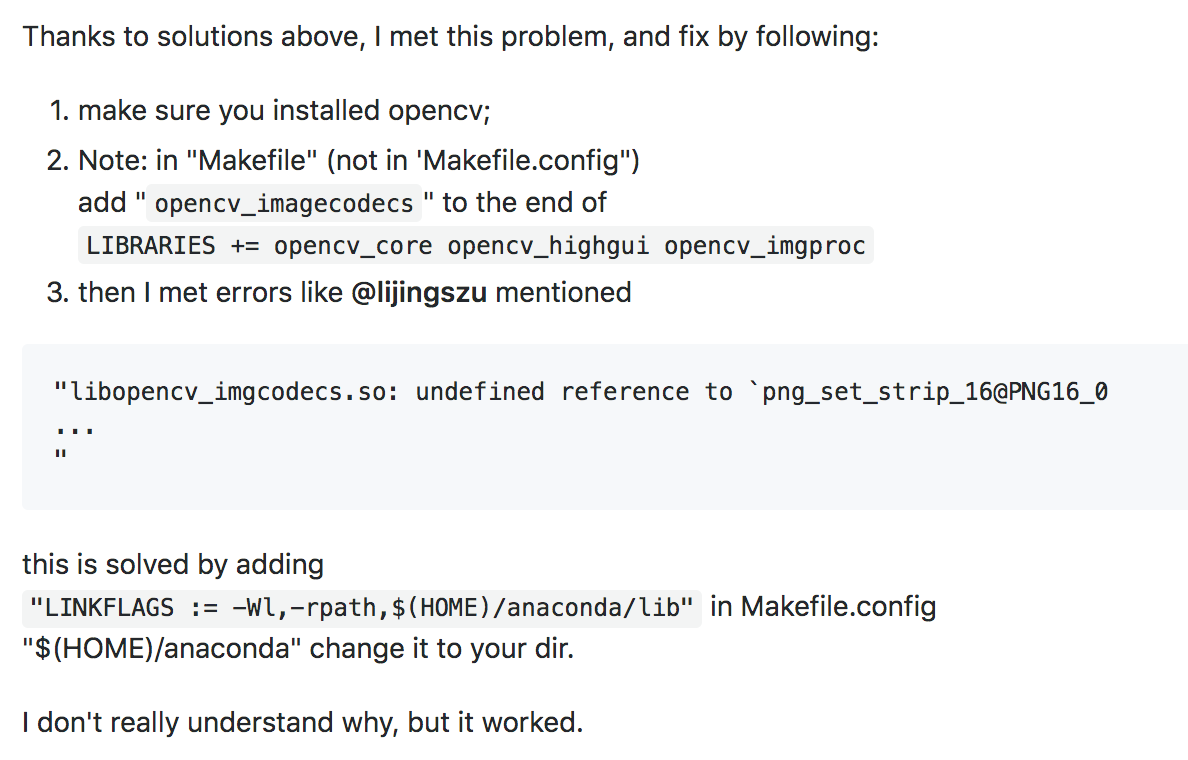Click 'I don't really understand why' sentence
This screenshot has height=760, width=1188.
coord(302,722)
